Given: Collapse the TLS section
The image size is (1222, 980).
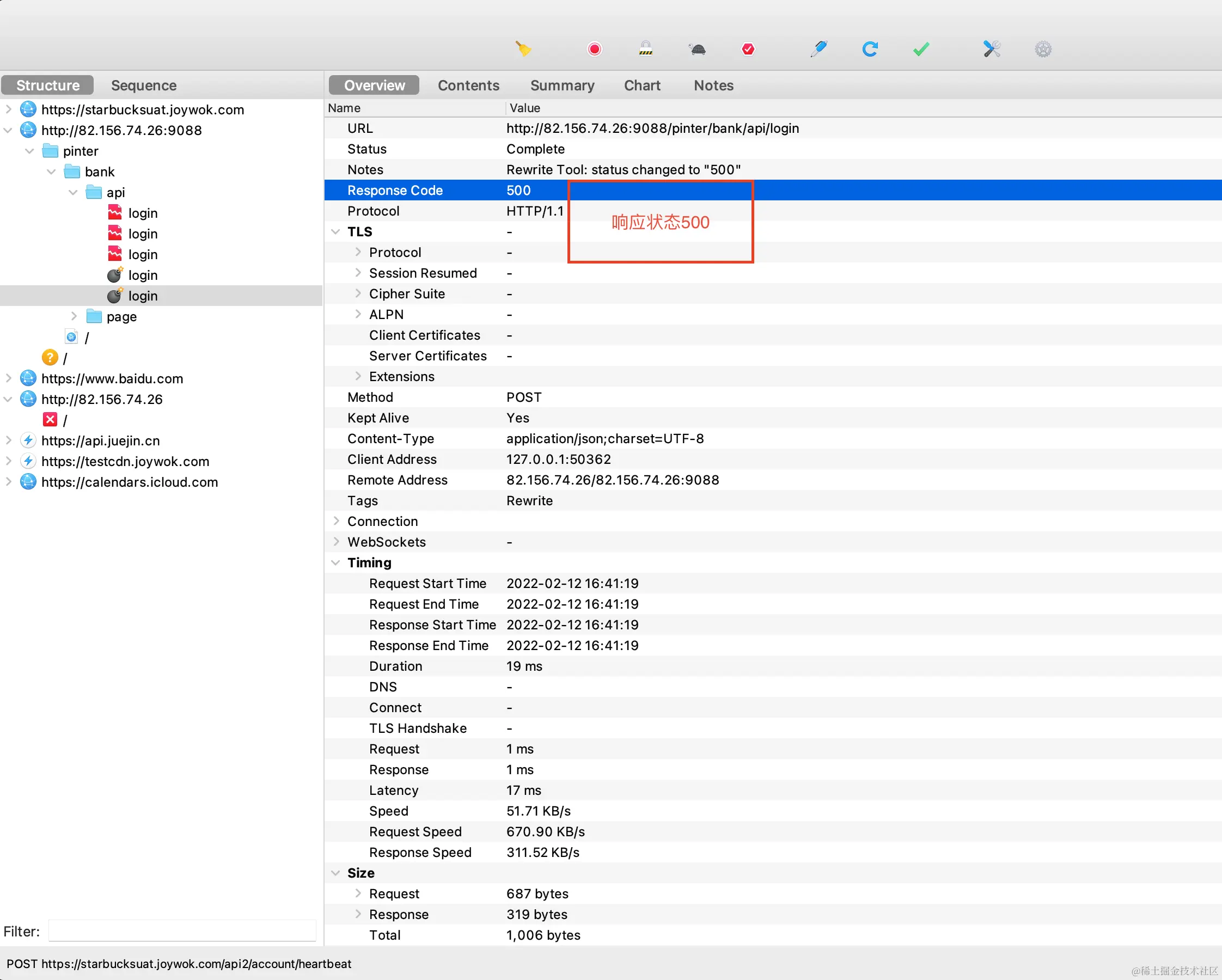Looking at the screenshot, I should click(x=335, y=232).
